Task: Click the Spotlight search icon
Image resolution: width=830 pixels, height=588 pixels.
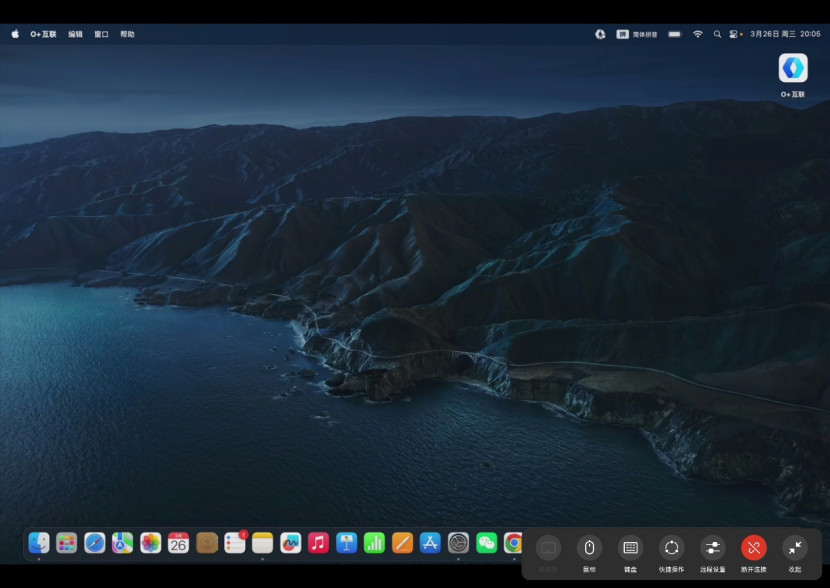Action: [717, 34]
